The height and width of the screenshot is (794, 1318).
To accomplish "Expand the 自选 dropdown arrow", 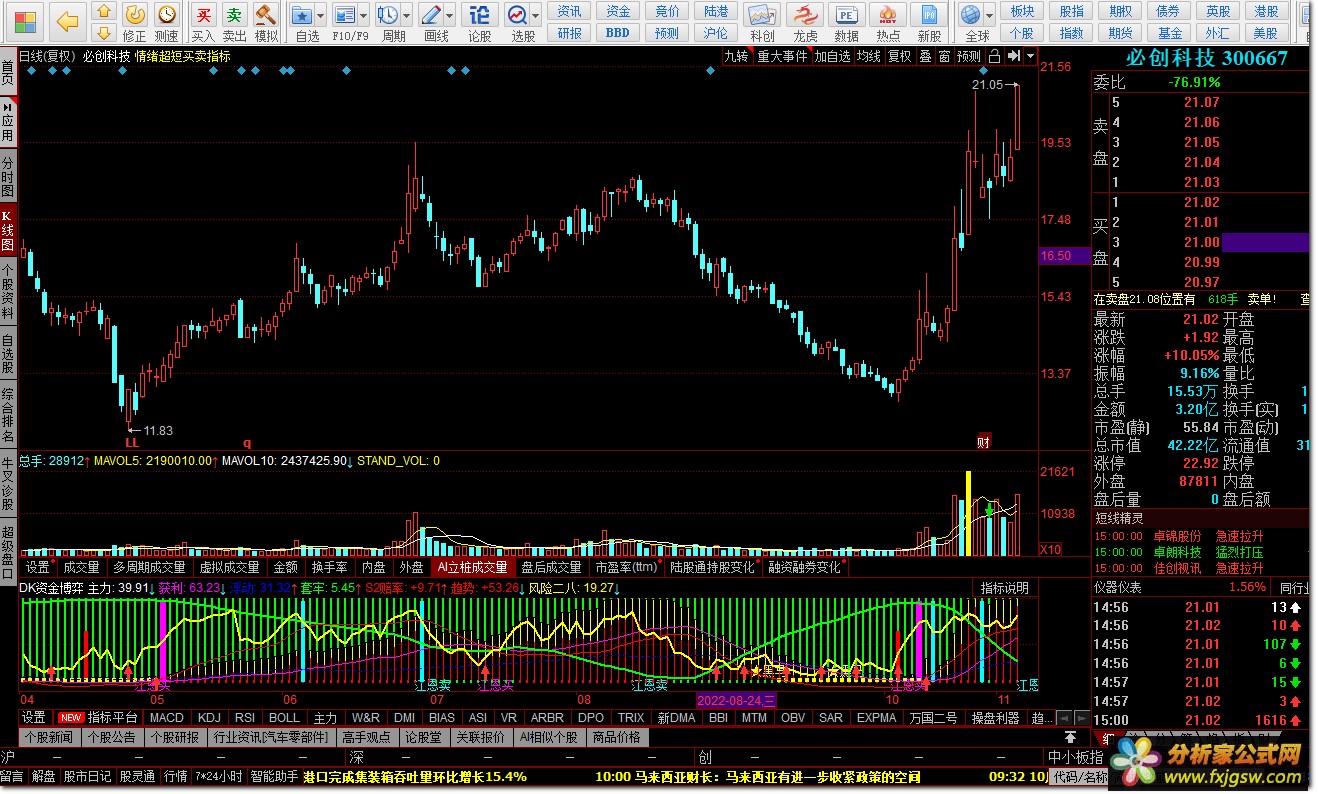I will click(321, 16).
